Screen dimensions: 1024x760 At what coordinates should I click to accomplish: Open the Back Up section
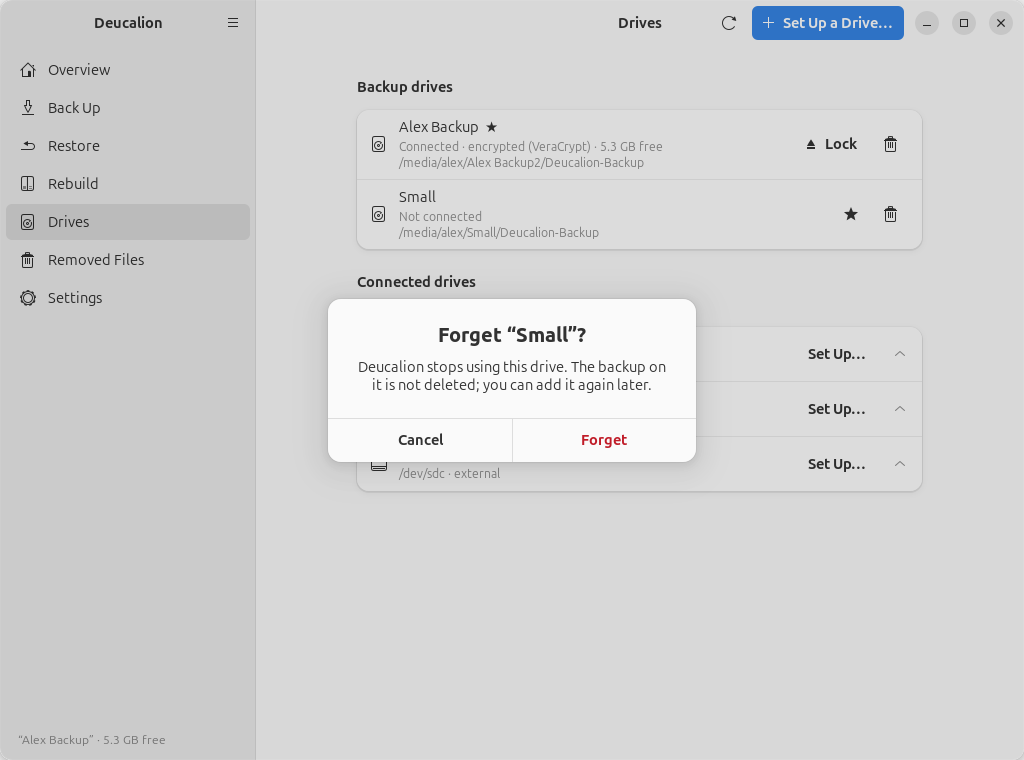tap(128, 108)
